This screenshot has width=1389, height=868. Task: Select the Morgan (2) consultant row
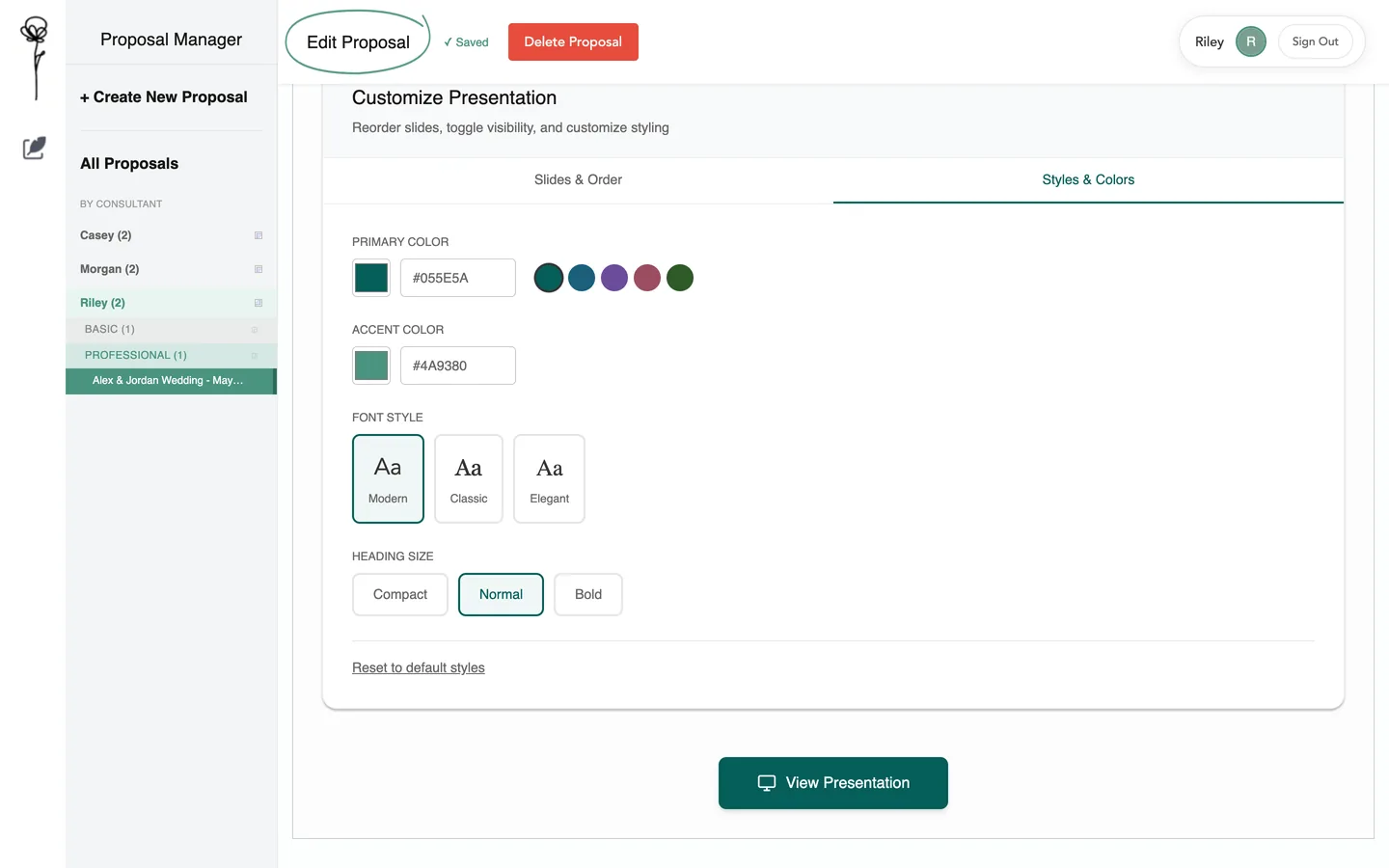[172, 269]
